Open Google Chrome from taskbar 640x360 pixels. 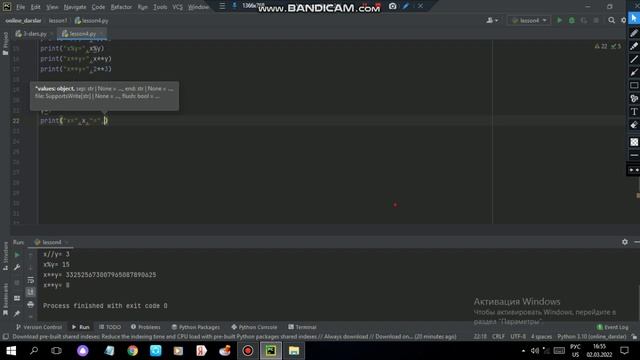[x=132, y=351]
